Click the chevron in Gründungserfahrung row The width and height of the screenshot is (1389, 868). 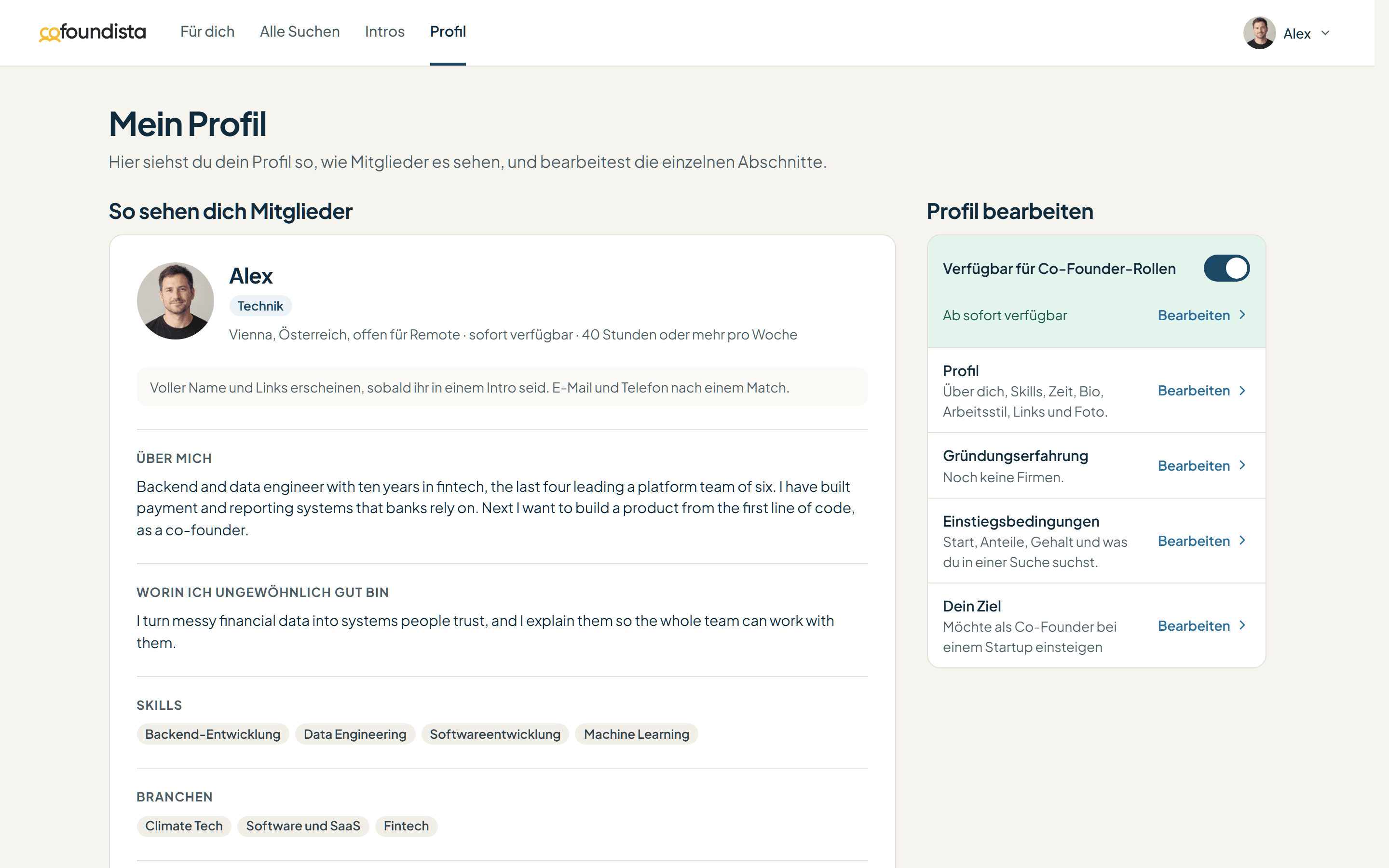tap(1243, 465)
